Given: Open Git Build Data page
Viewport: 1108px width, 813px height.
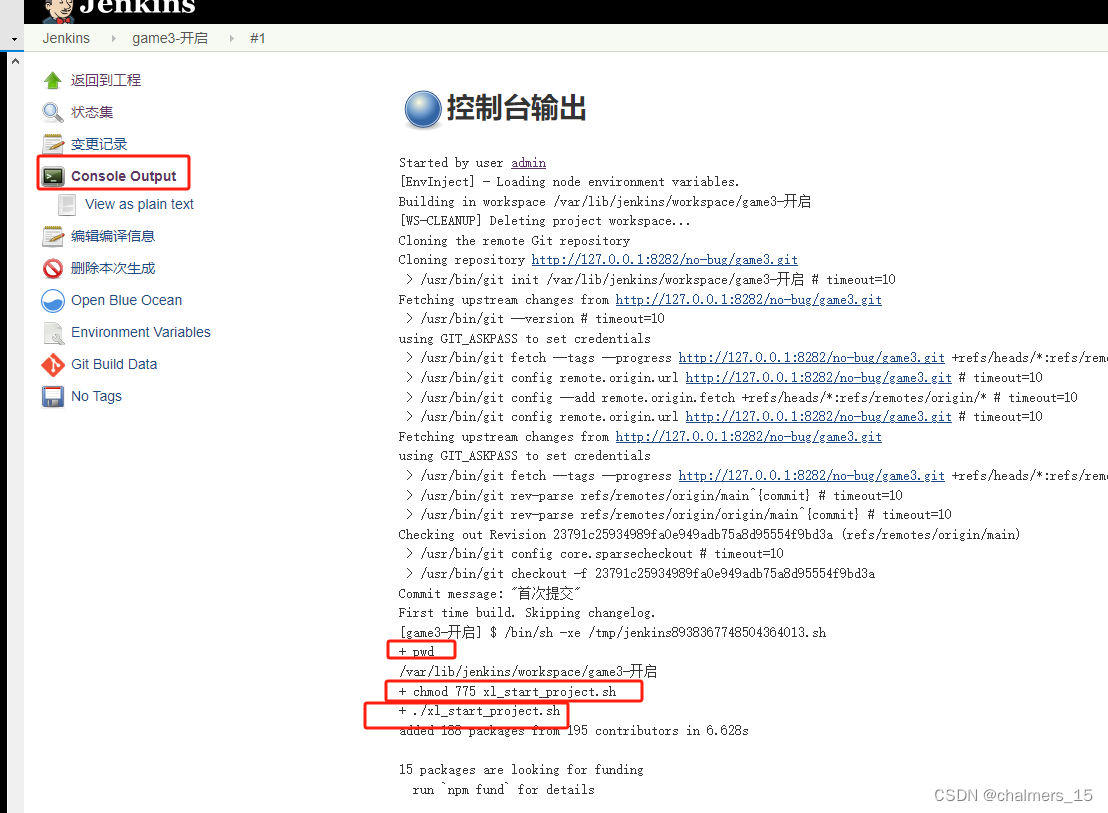Looking at the screenshot, I should [x=114, y=364].
